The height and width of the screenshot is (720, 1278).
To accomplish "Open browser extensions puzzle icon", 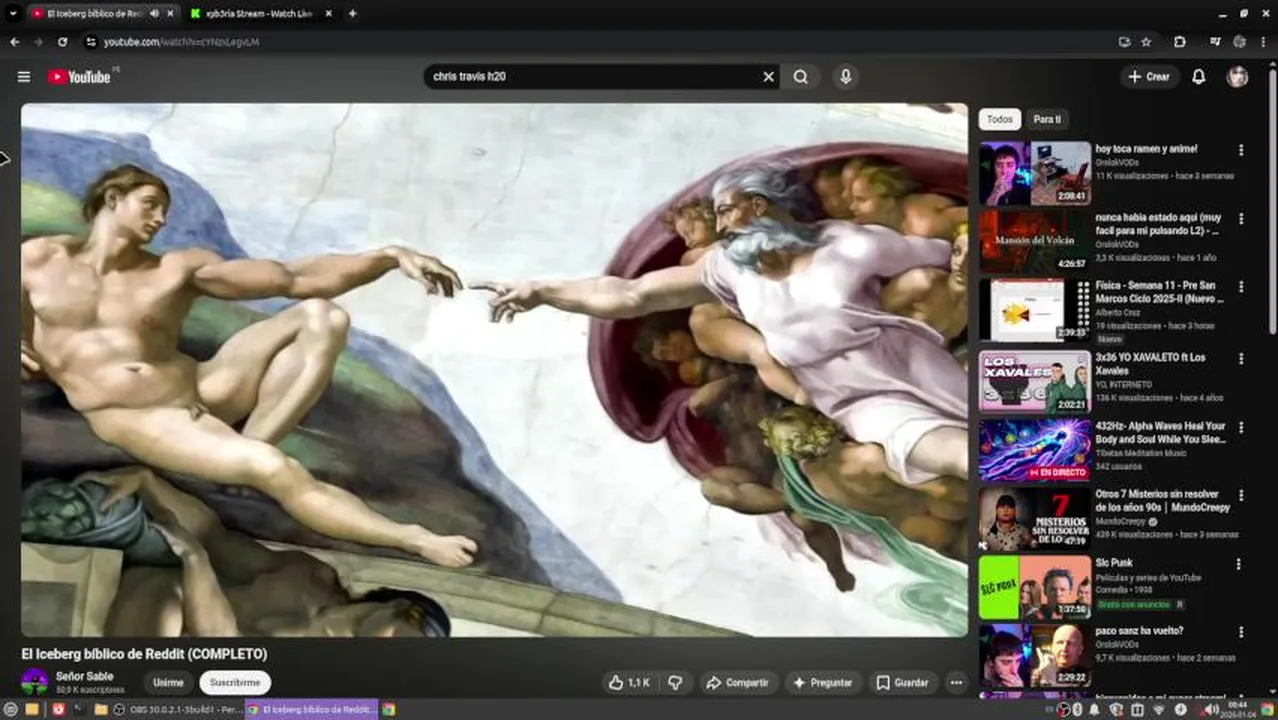I will click(1180, 42).
